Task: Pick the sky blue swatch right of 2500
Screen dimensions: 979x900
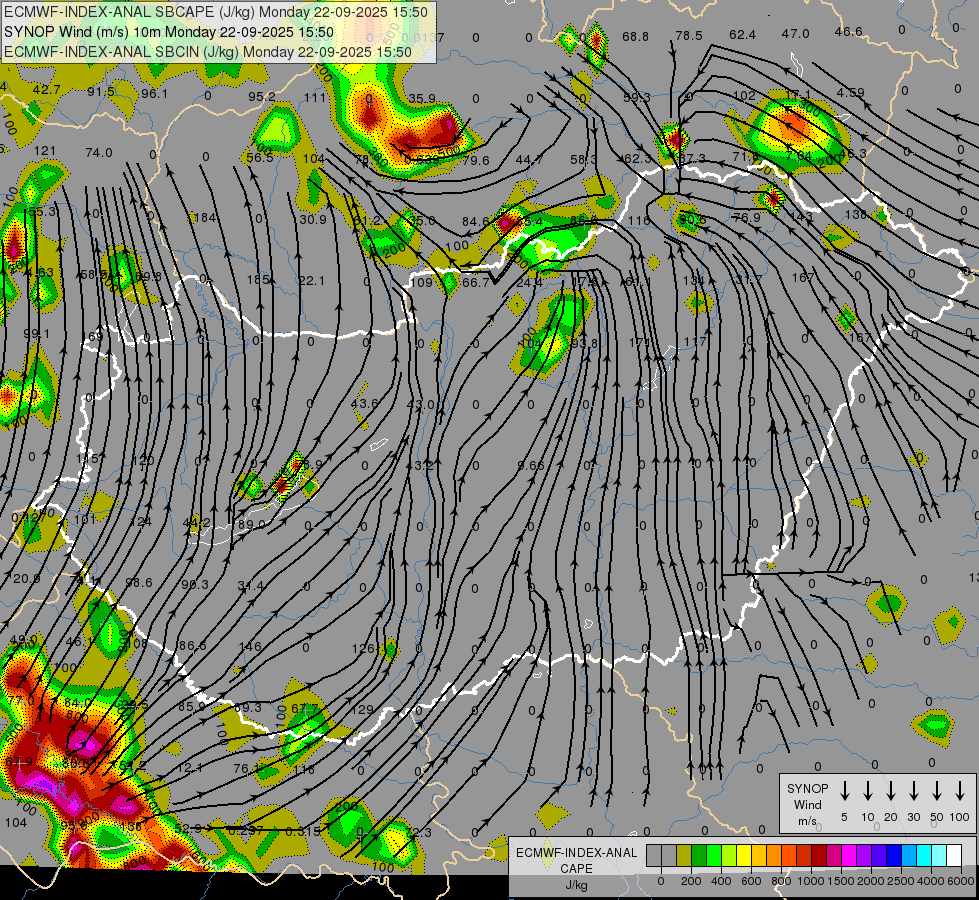Action: pyautogui.click(x=909, y=855)
